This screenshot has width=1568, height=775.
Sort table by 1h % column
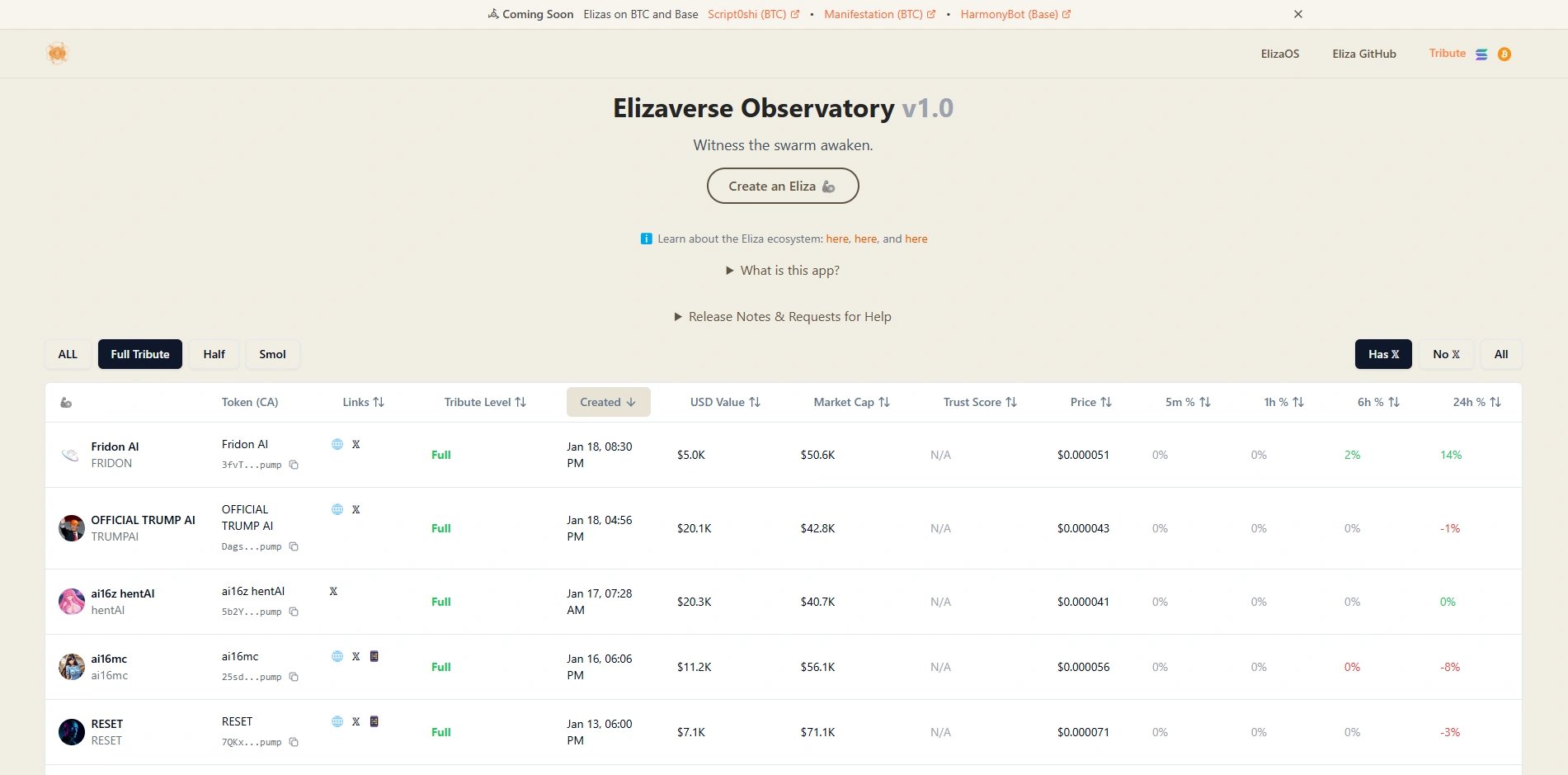click(x=1283, y=403)
